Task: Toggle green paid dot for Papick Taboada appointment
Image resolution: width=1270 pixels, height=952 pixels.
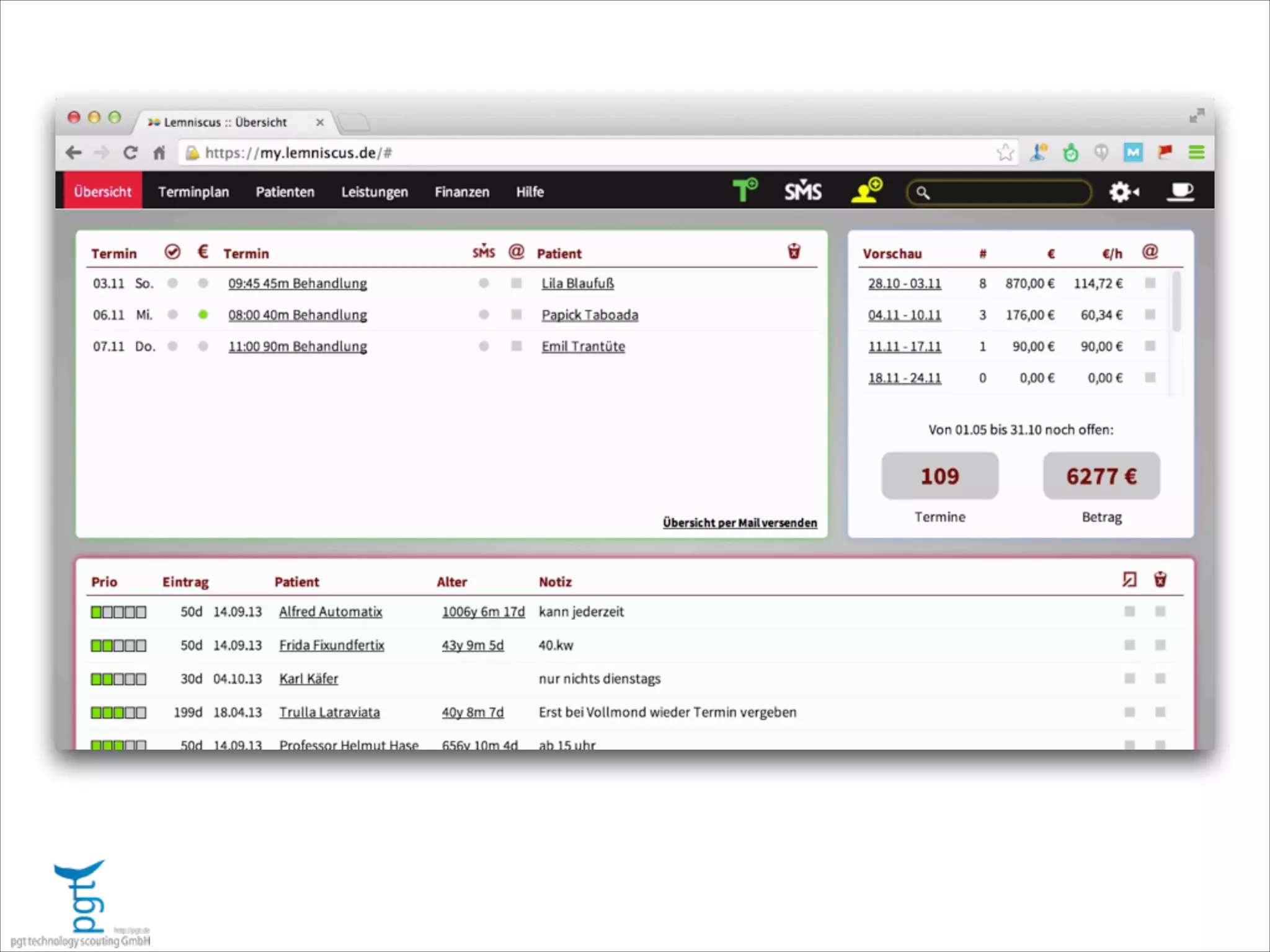Action: point(203,315)
